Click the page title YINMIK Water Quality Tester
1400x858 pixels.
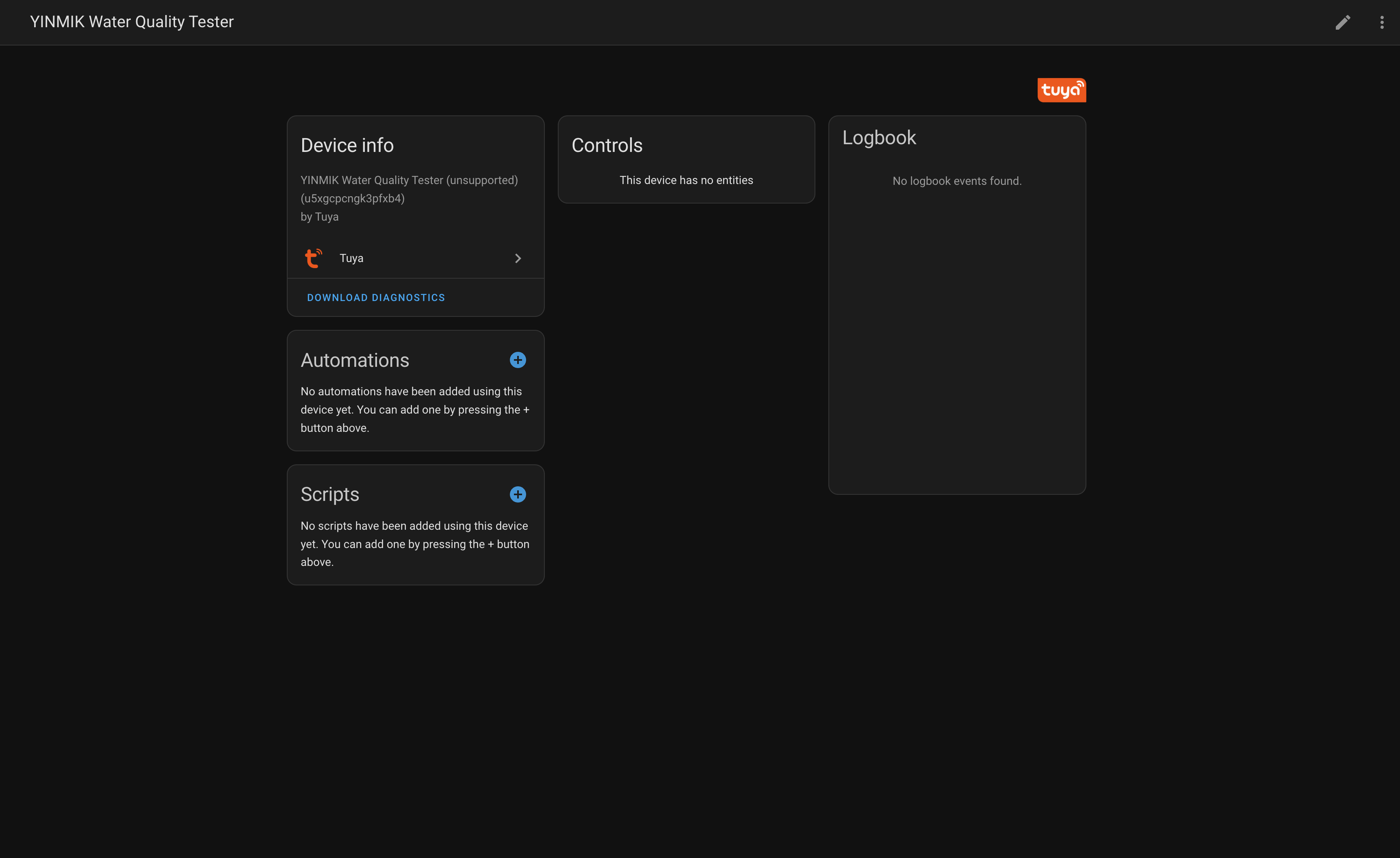click(x=132, y=22)
